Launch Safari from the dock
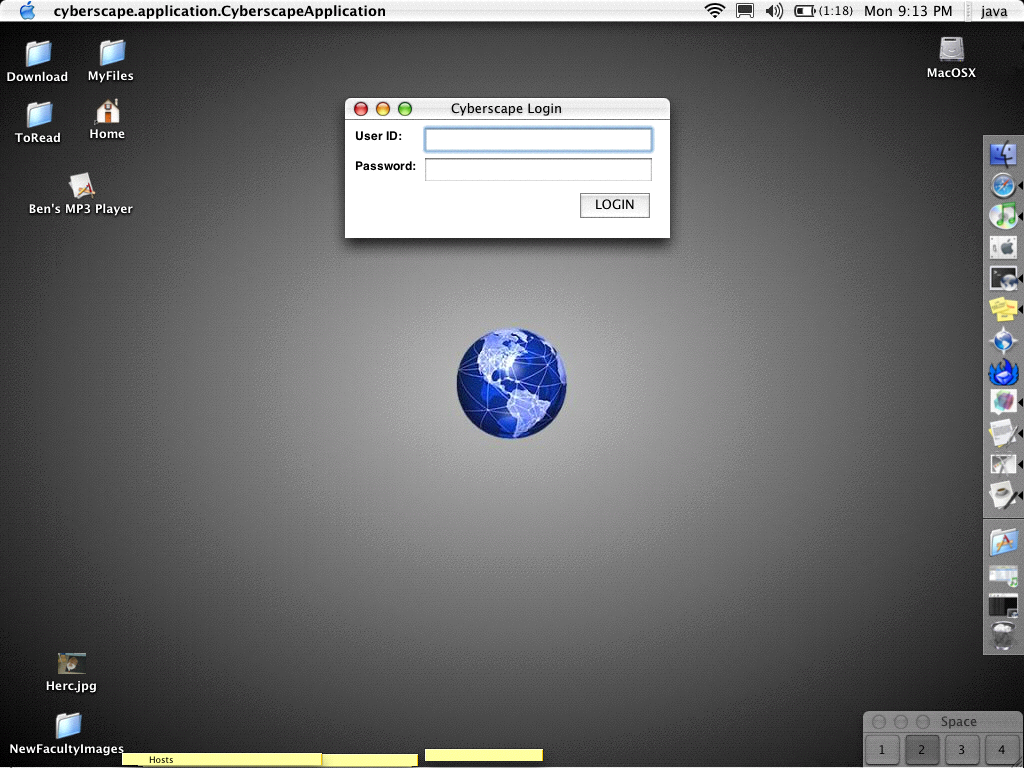This screenshot has width=1024, height=768. [x=1003, y=185]
